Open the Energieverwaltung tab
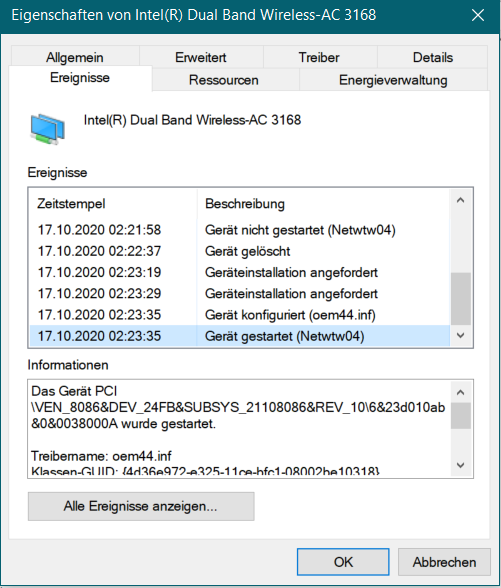This screenshot has width=501, height=588. (x=393, y=80)
